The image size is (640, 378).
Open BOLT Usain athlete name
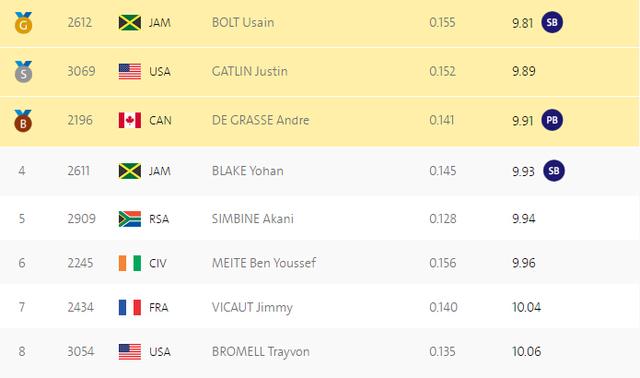point(243,22)
